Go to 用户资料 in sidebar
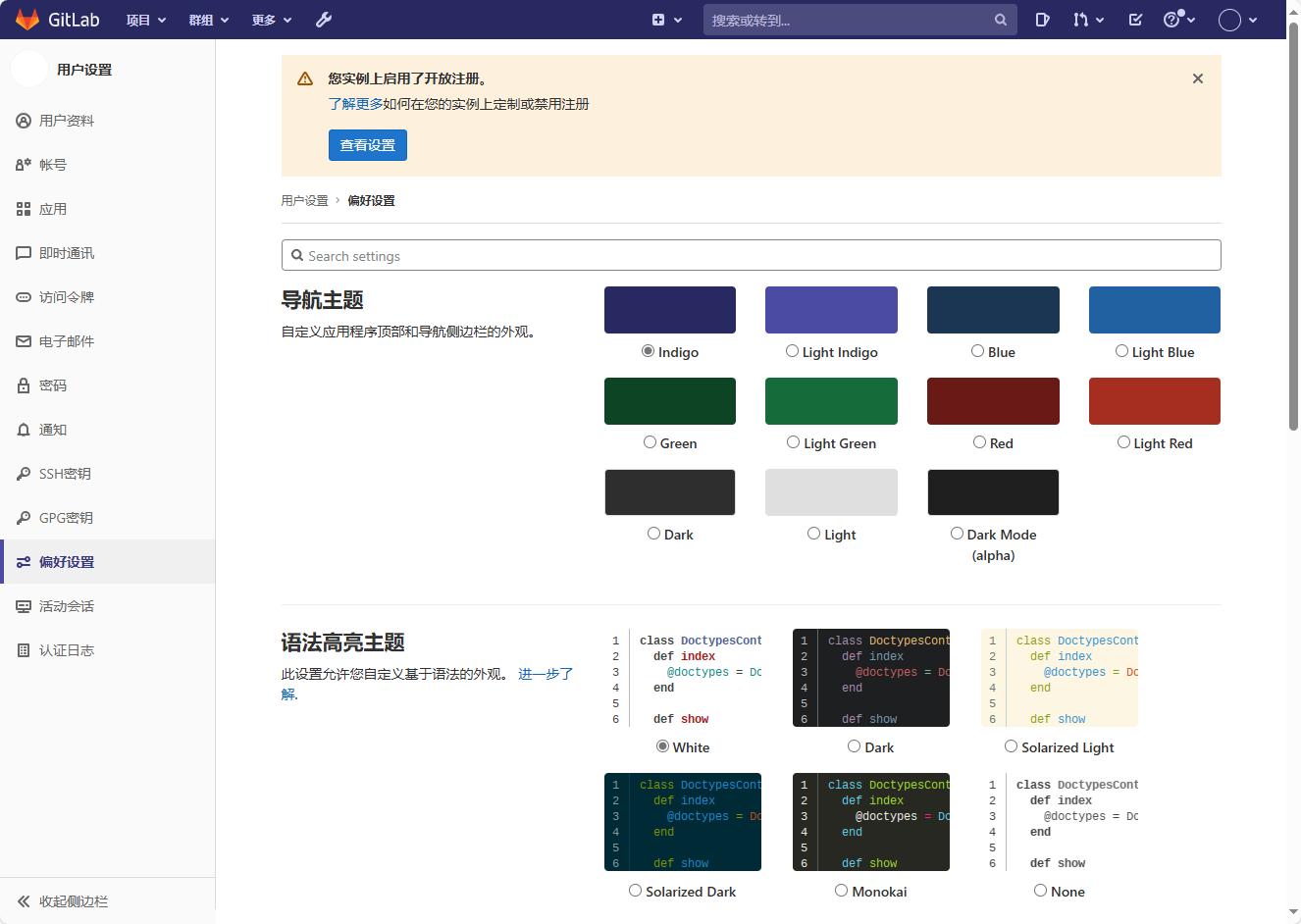 [x=67, y=121]
